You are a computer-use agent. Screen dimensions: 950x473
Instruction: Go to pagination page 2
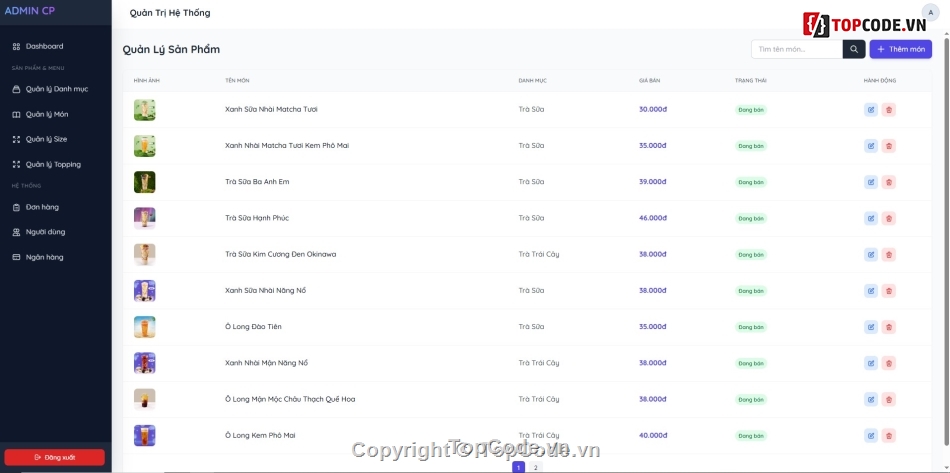coord(536,467)
